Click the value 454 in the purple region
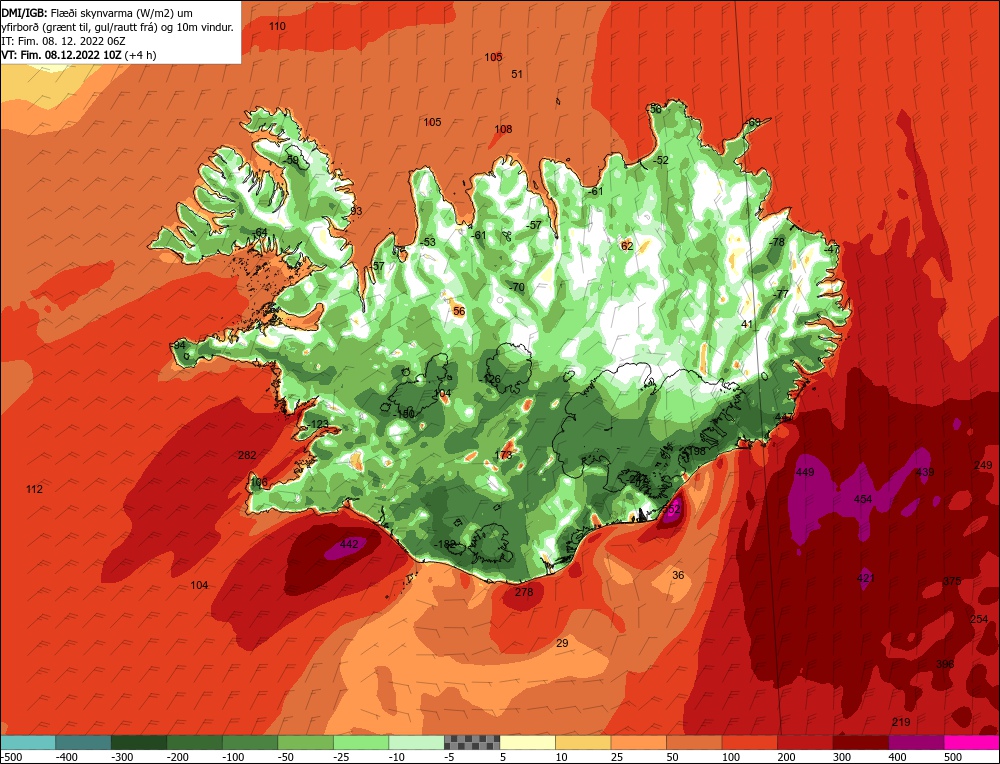 pos(863,499)
